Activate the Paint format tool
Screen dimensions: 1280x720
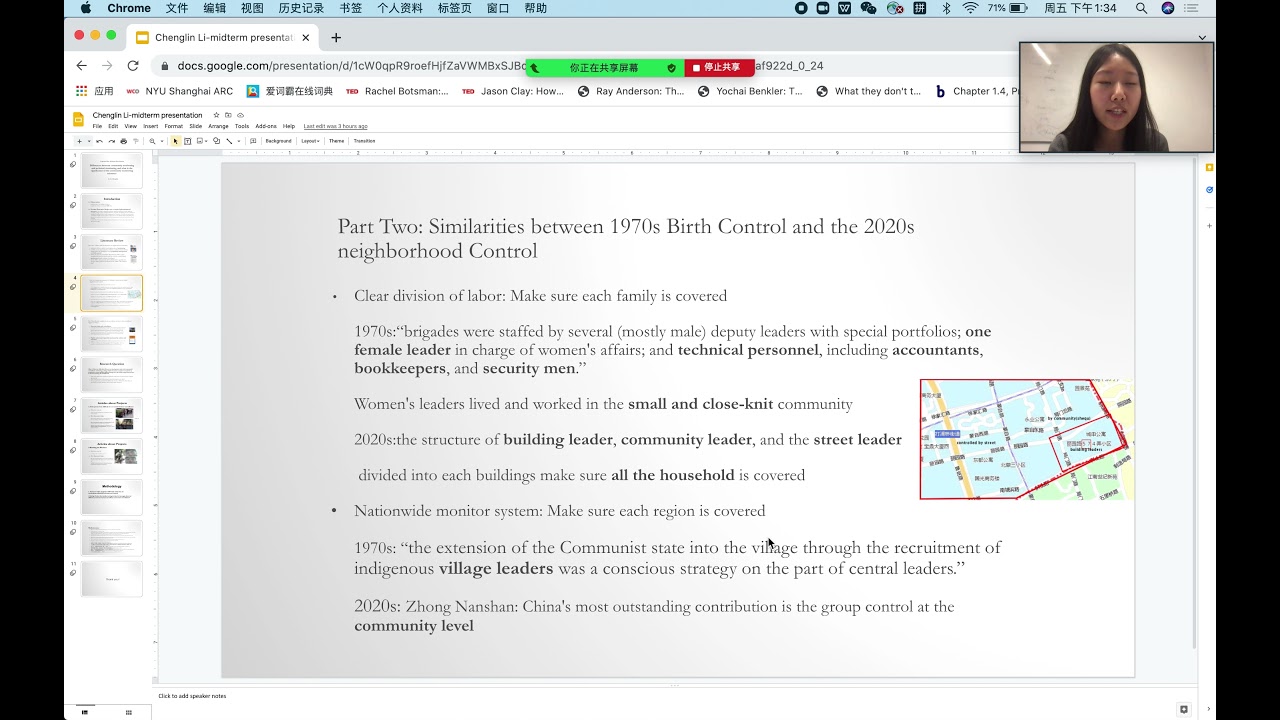[135, 141]
